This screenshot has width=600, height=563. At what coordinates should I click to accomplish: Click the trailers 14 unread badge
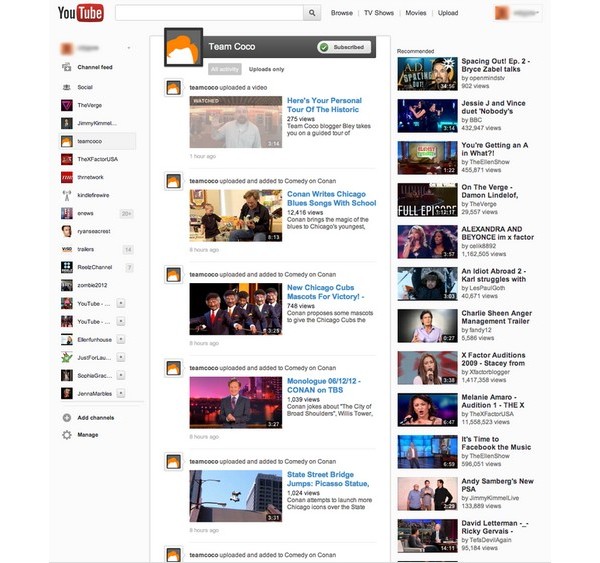(128, 250)
